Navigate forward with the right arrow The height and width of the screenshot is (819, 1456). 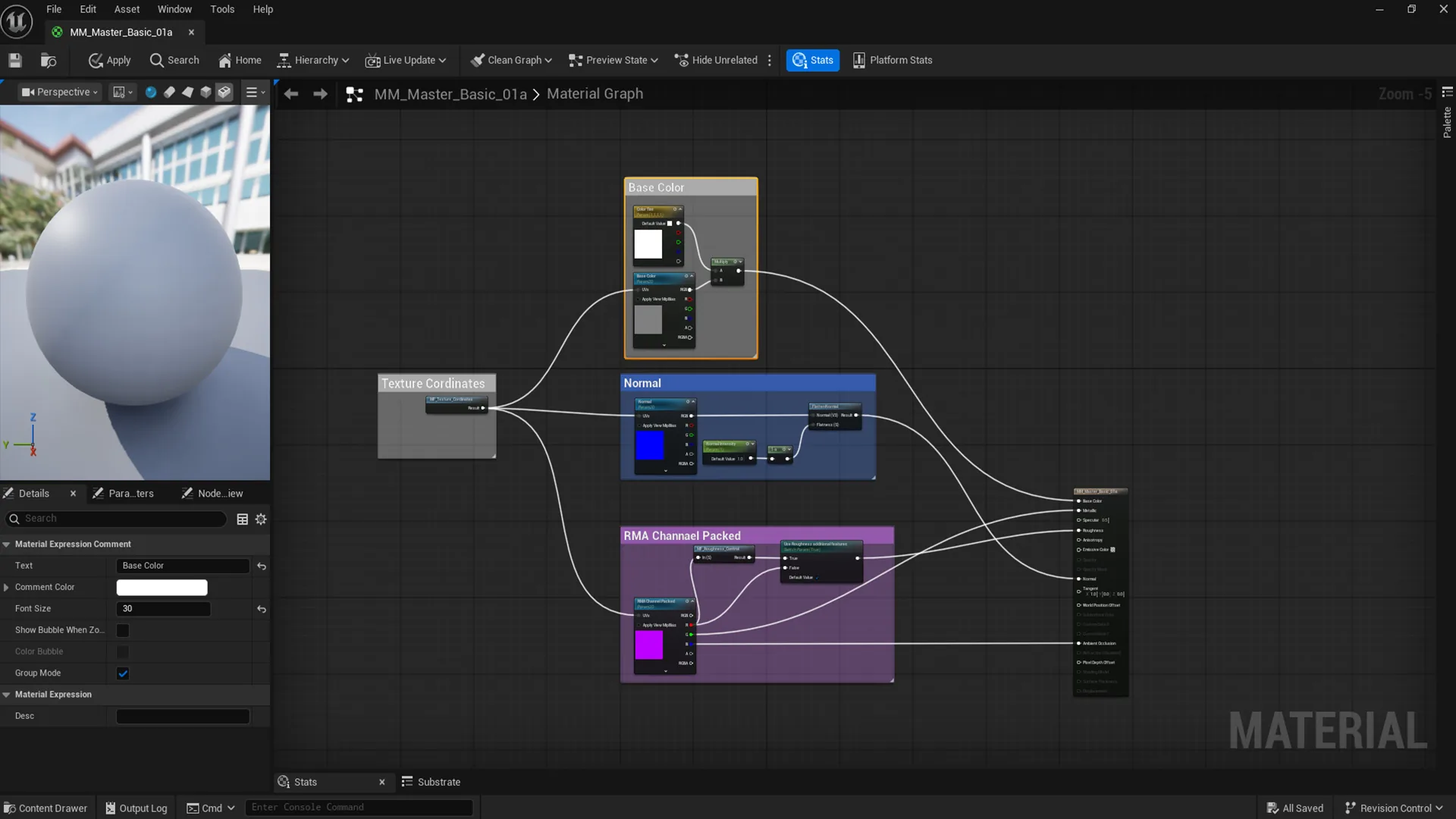(x=320, y=94)
